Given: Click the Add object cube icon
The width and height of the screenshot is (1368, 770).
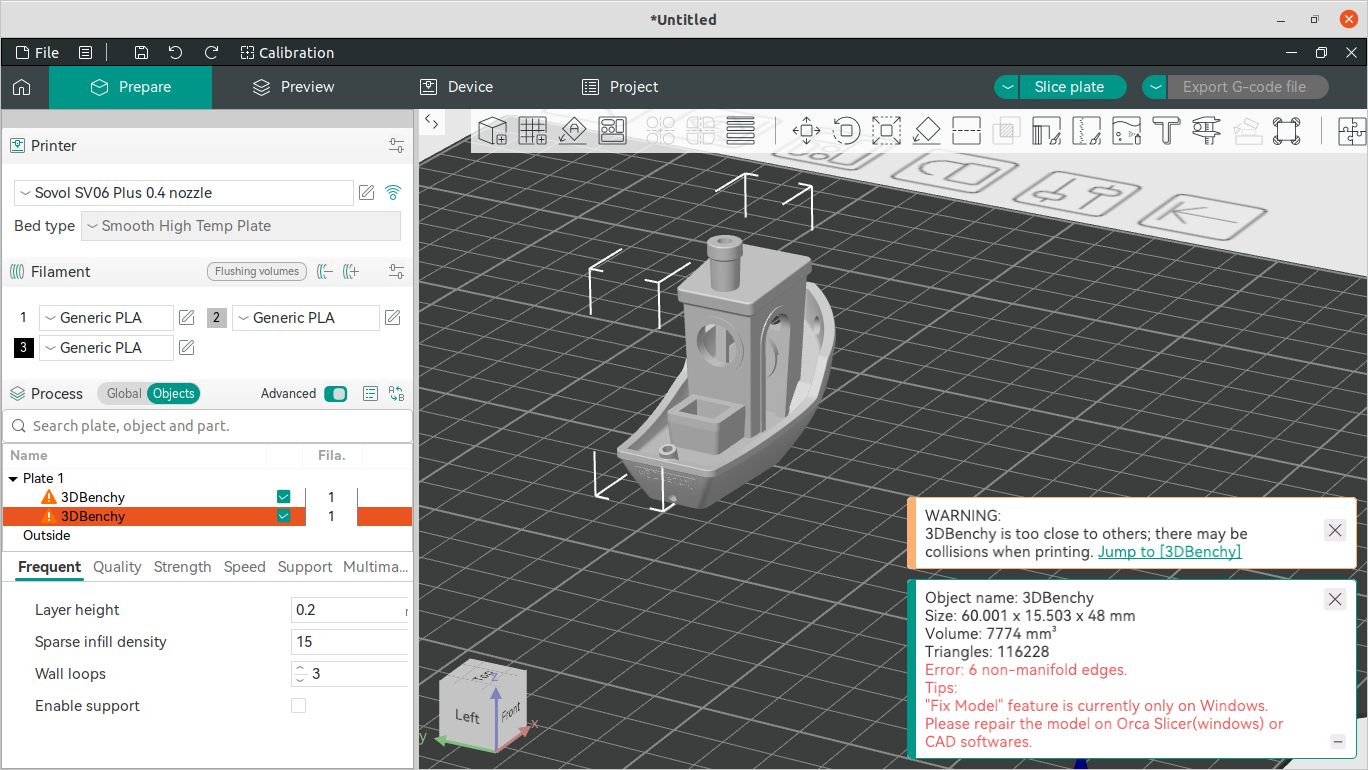Looking at the screenshot, I should click(x=492, y=130).
